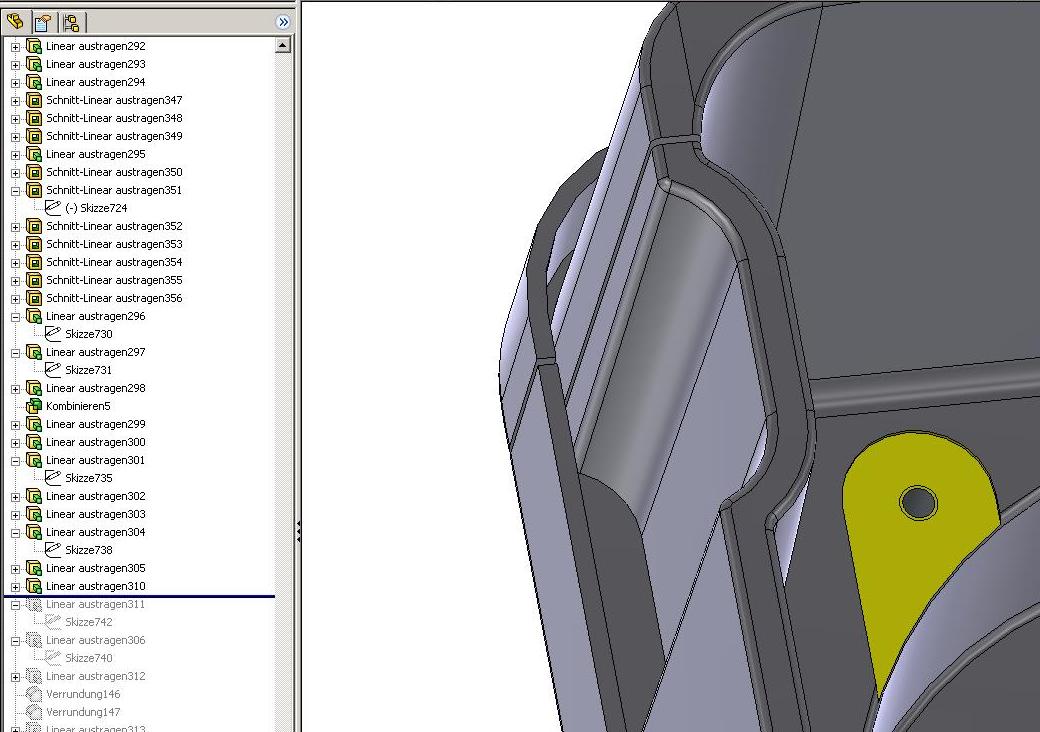Screen dimensions: 1040x732
Task: Expand Schnitt-Linear austragen347 node
Action: (x=15, y=101)
